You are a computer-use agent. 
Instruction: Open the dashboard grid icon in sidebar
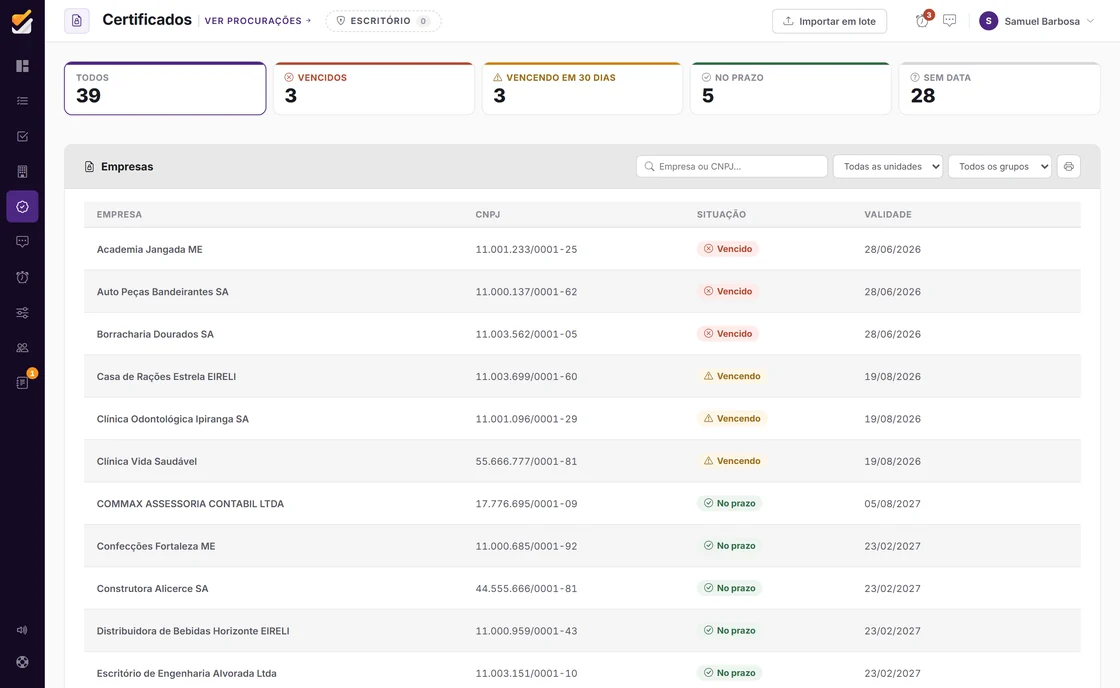point(22,66)
